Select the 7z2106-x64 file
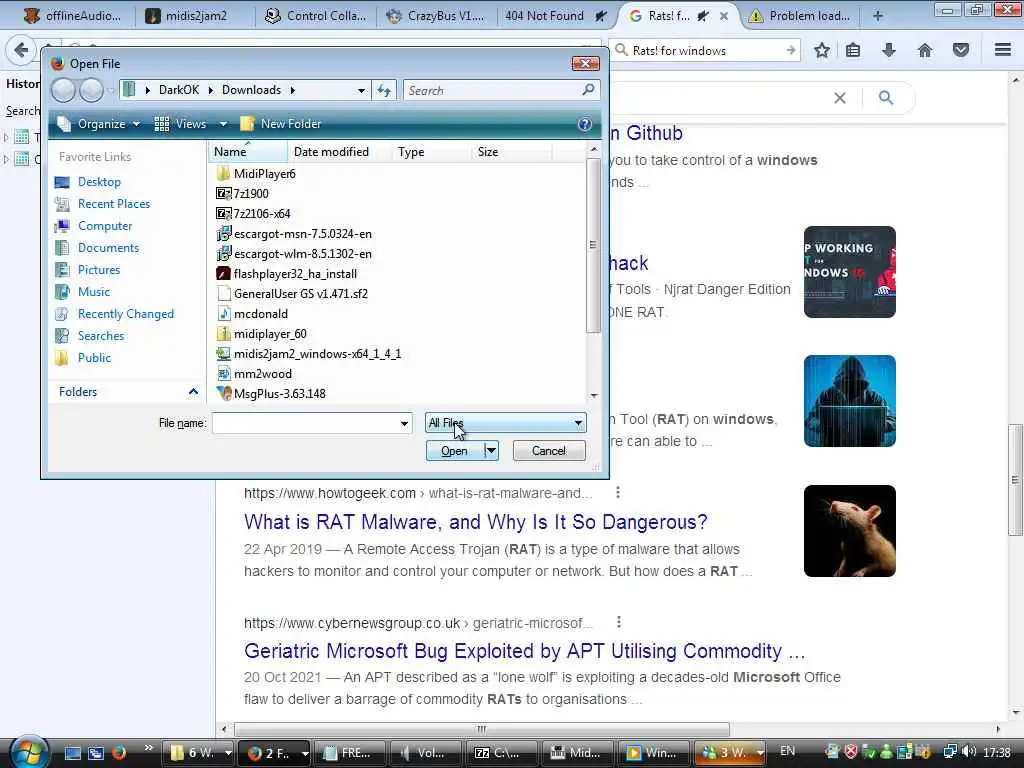This screenshot has width=1024, height=768. tap(261, 214)
